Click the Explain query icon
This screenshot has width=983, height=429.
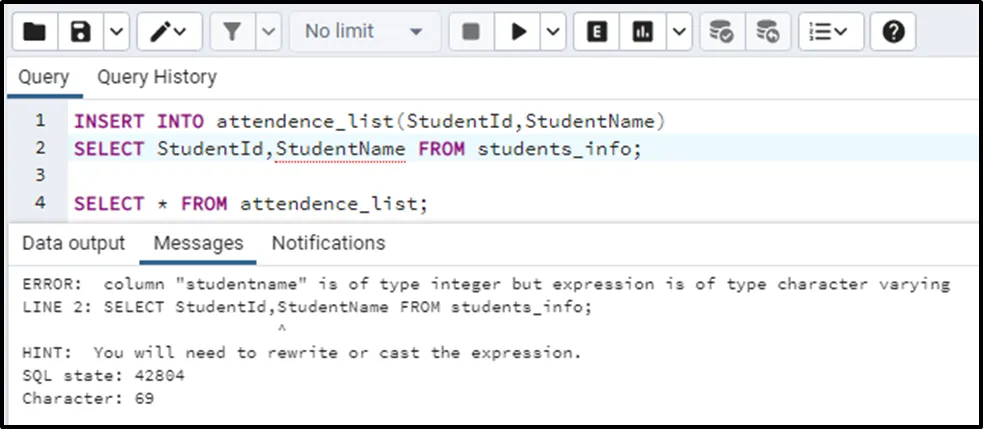pos(597,32)
